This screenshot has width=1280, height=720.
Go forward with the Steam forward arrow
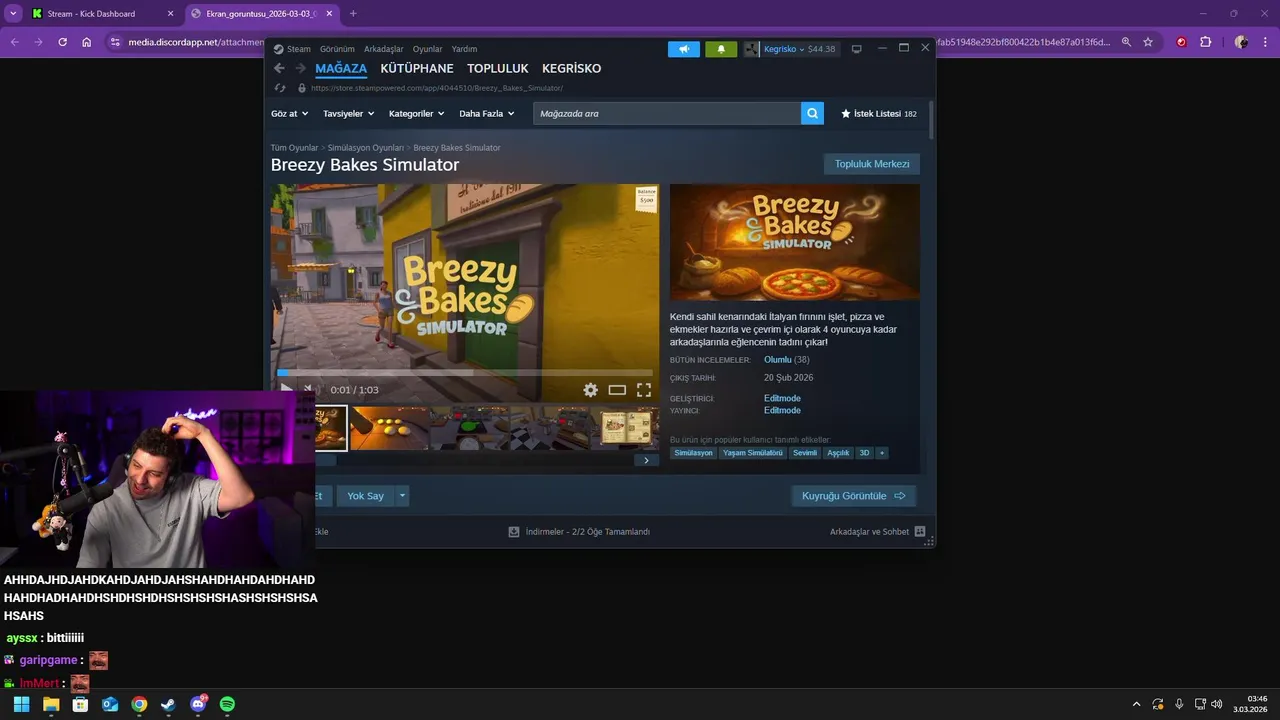[300, 69]
